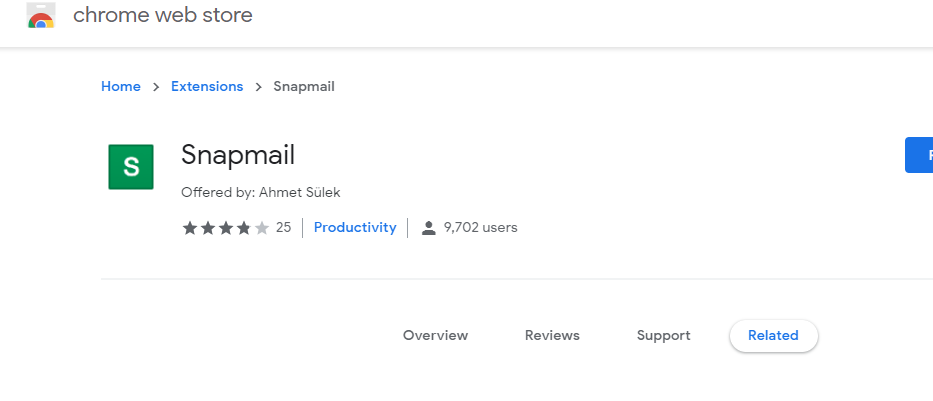Image resolution: width=933 pixels, height=401 pixels.
Task: Click the third rating star
Action: coord(226,228)
